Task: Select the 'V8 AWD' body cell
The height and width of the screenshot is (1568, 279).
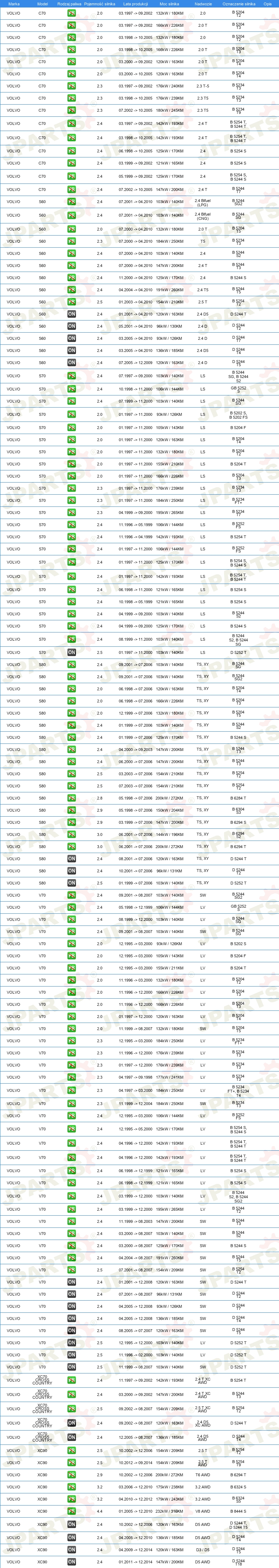Action: click(202, 1511)
